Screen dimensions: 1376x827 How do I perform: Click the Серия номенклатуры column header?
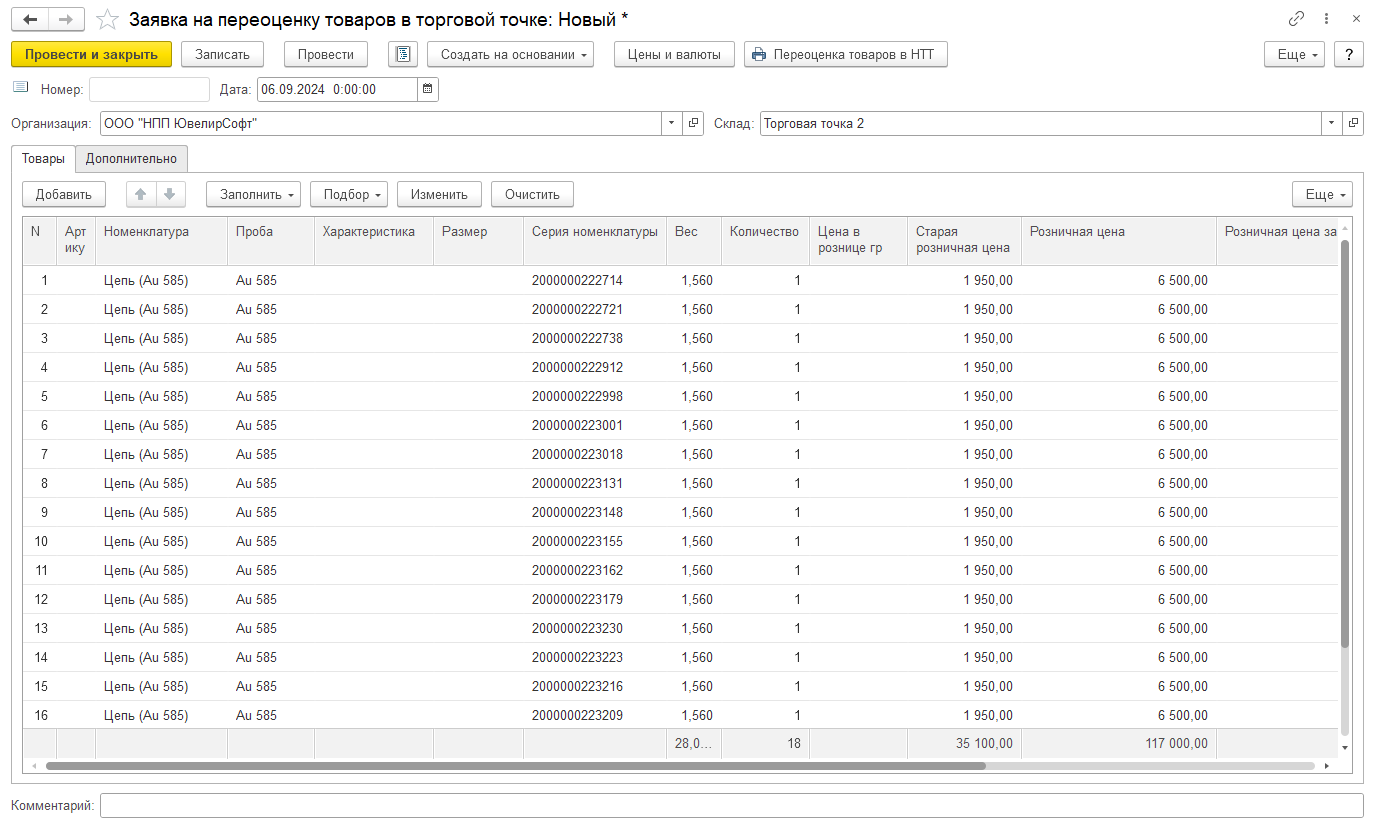click(595, 240)
